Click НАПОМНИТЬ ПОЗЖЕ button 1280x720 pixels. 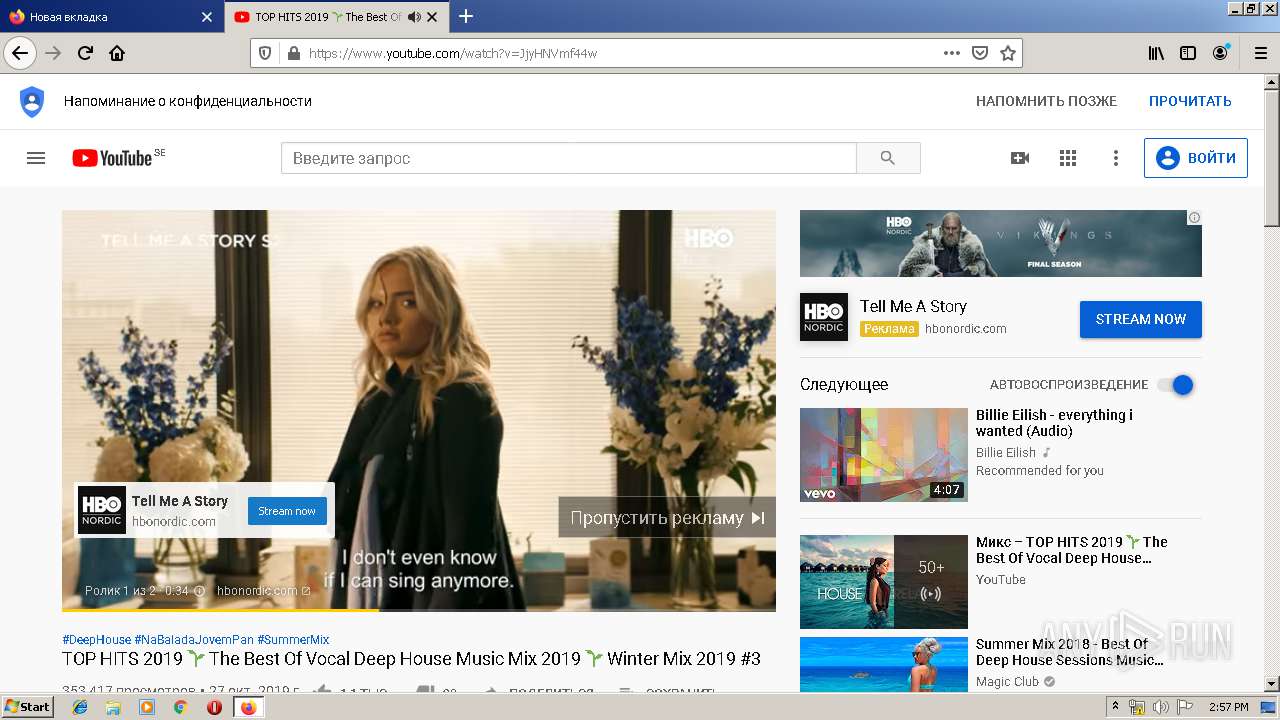(1046, 101)
